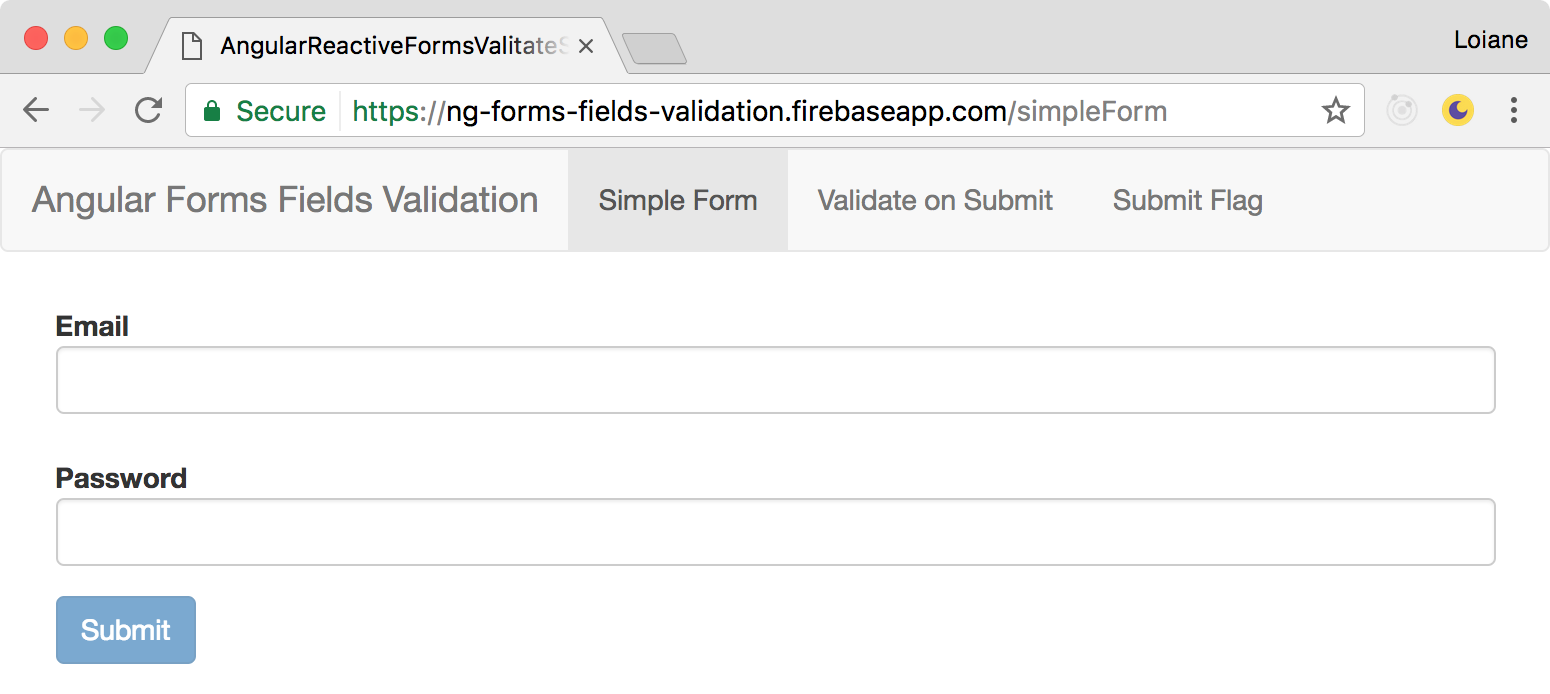1550x694 pixels.
Task: Click the back navigation arrow
Action: [36, 110]
